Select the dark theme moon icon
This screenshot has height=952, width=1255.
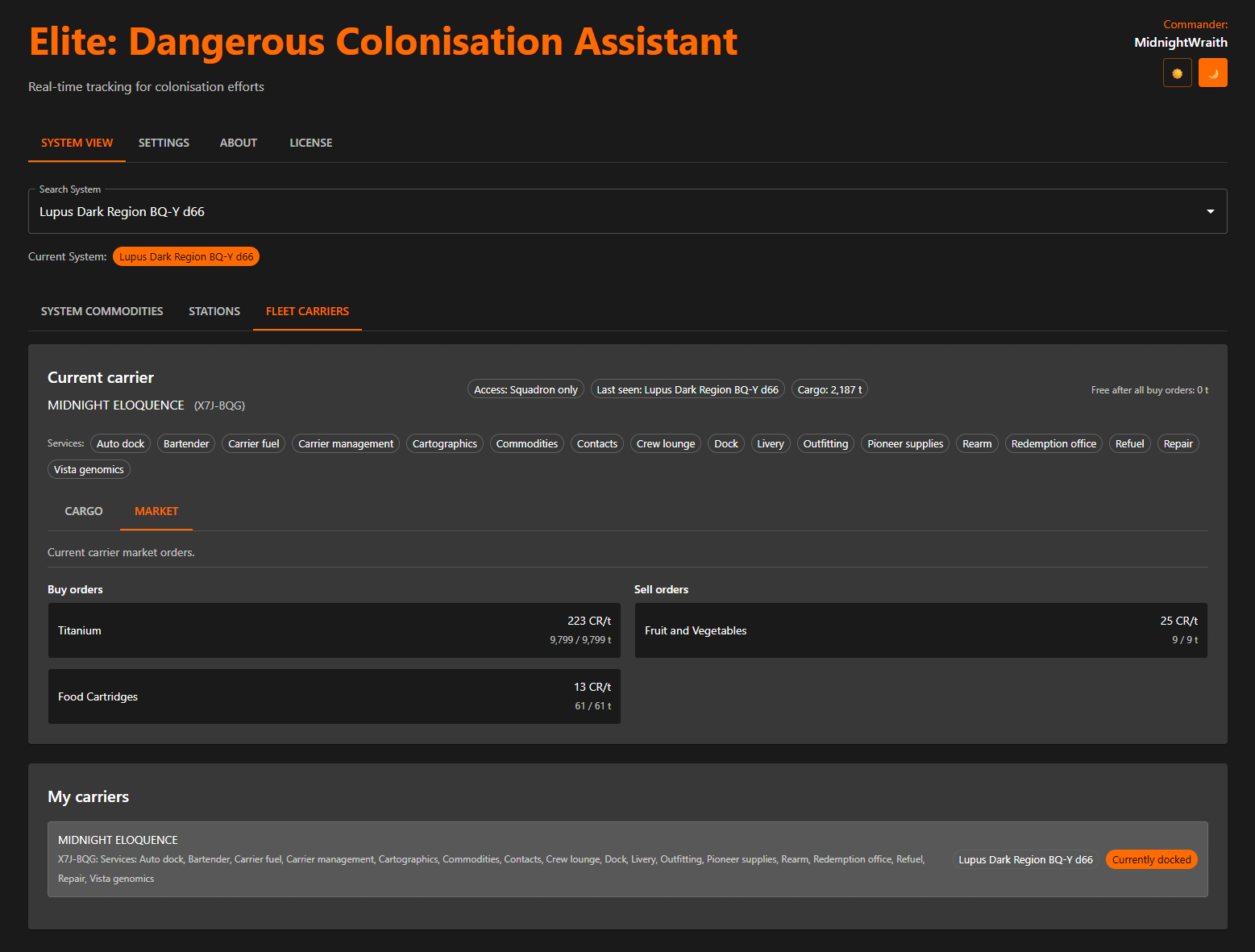pos(1212,73)
